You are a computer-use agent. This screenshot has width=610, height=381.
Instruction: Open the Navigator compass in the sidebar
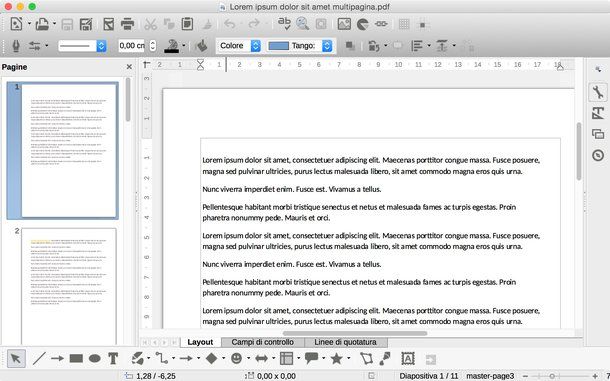598,155
